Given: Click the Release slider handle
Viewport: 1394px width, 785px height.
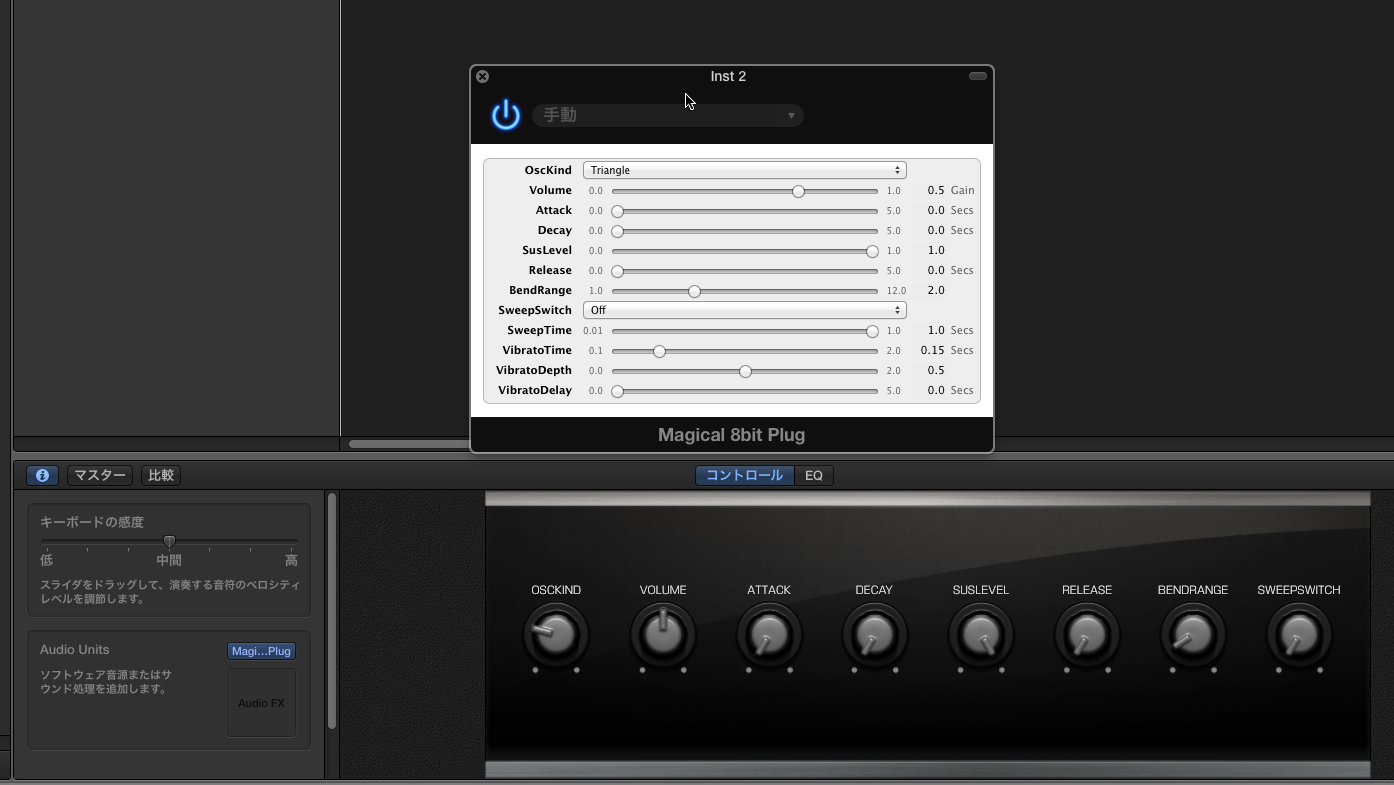Looking at the screenshot, I should 618,271.
